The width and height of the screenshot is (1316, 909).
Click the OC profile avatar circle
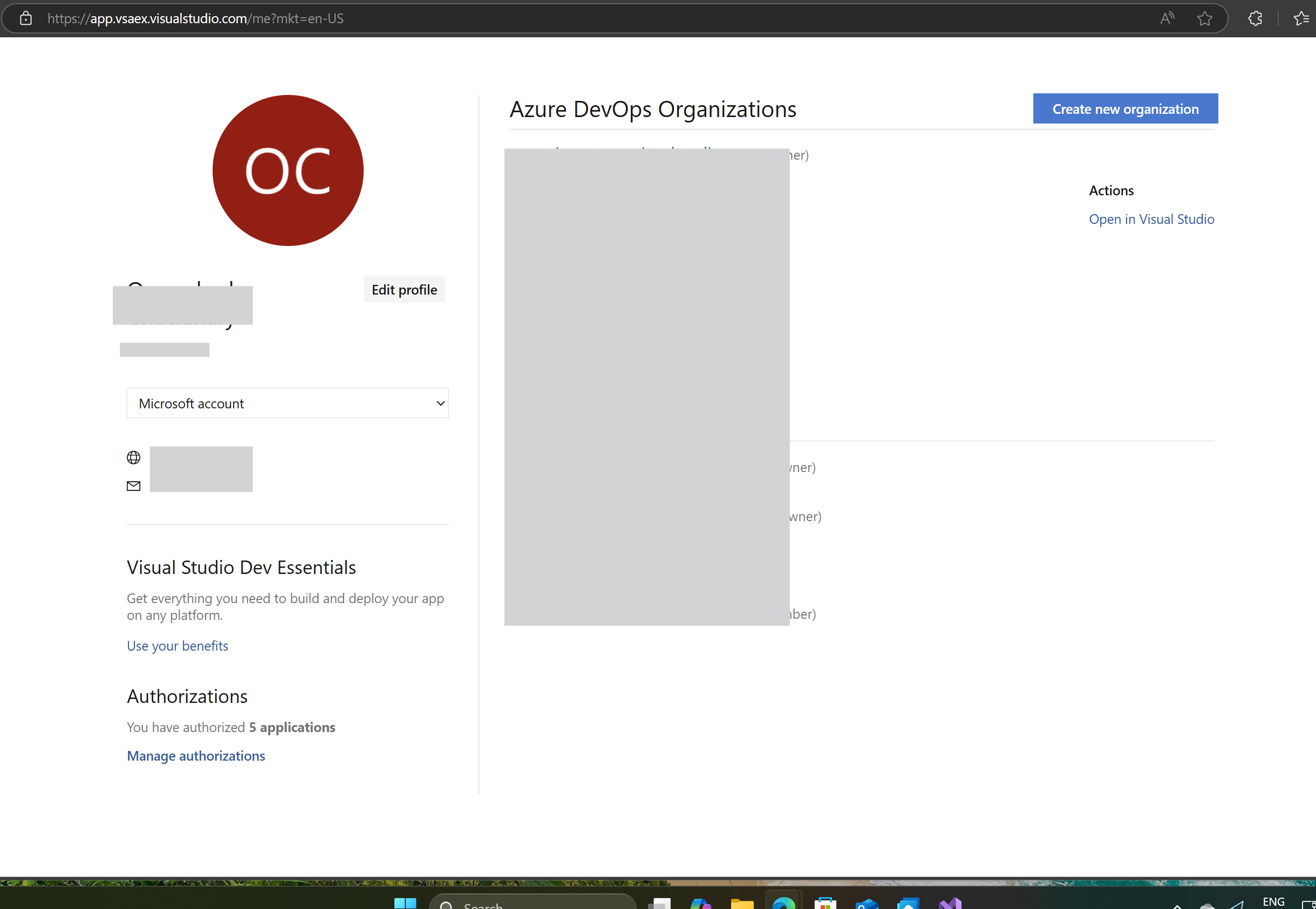point(288,170)
